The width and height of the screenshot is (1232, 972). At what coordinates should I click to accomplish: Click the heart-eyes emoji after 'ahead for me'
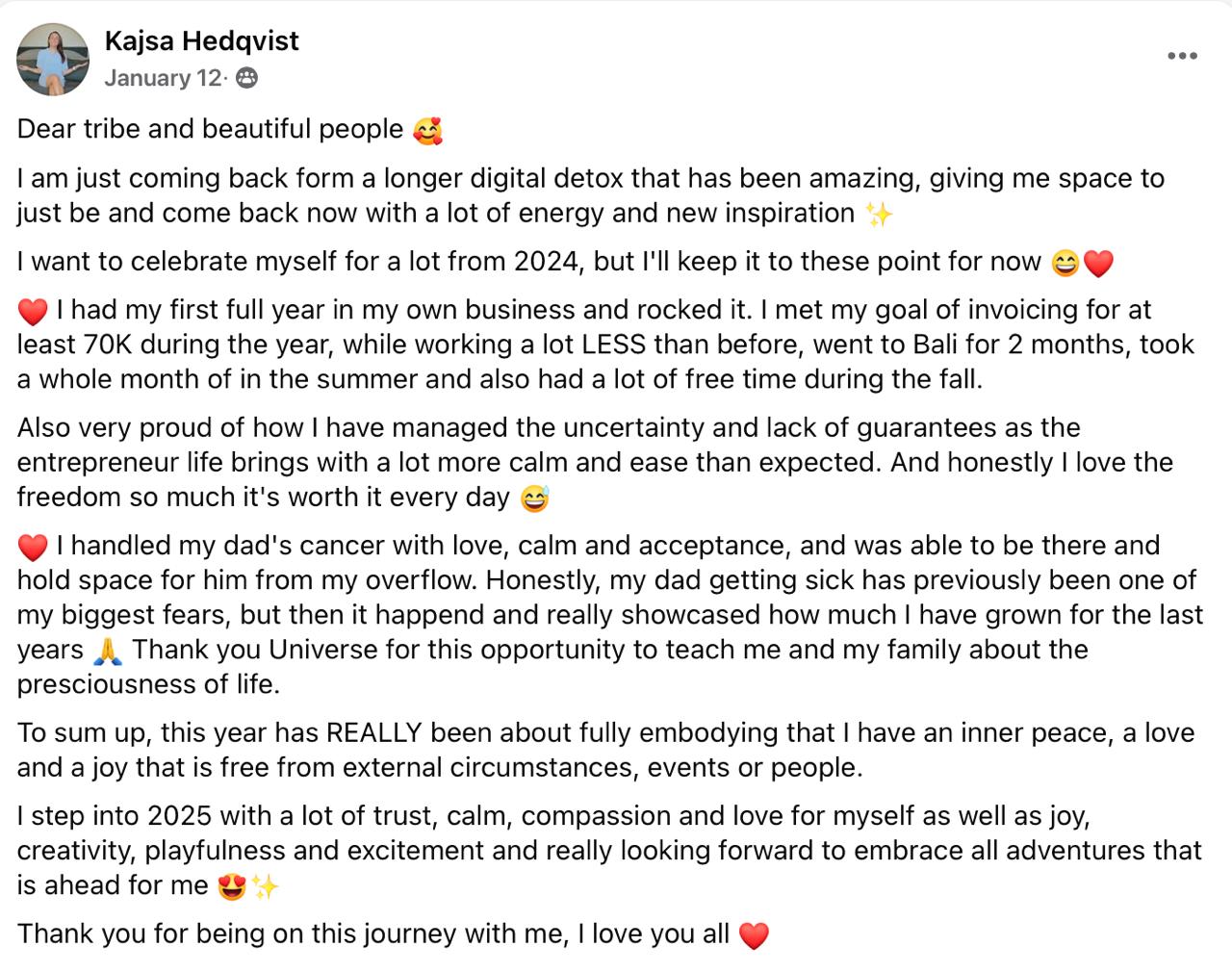click(232, 886)
